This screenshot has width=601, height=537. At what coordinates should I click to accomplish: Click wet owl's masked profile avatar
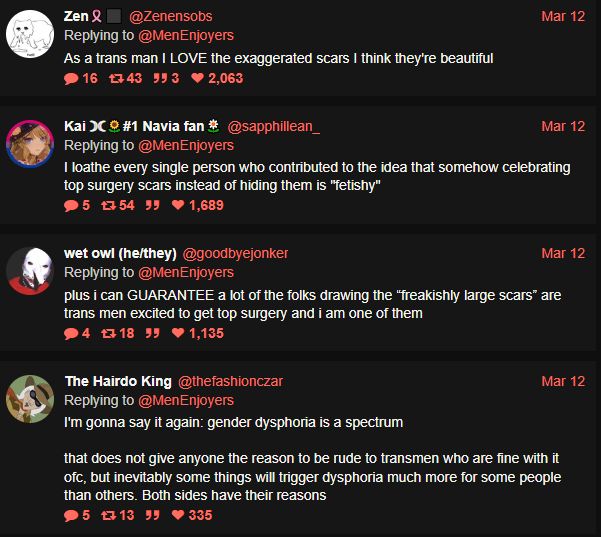(x=30, y=271)
